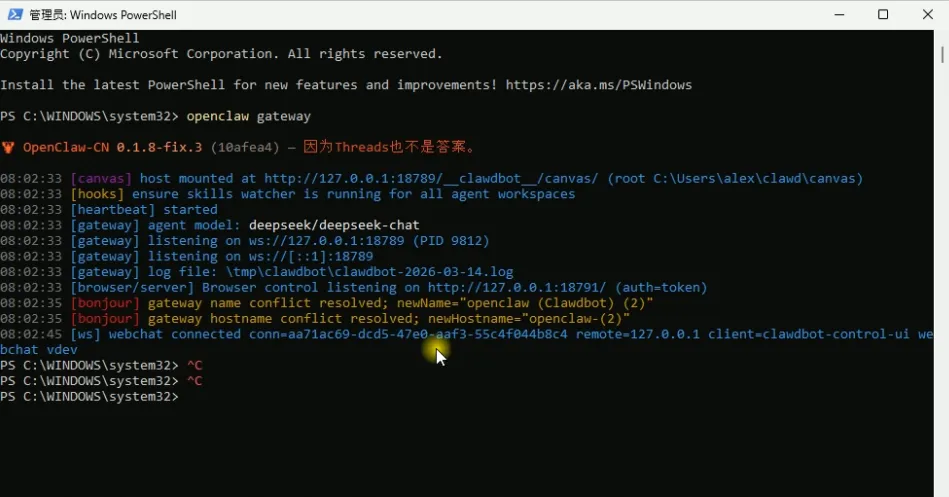Click the last empty PS prompt line

90,397
